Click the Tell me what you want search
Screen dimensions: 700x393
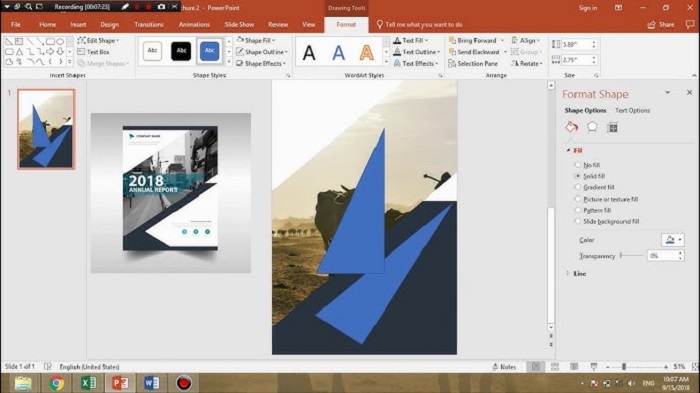(419, 25)
